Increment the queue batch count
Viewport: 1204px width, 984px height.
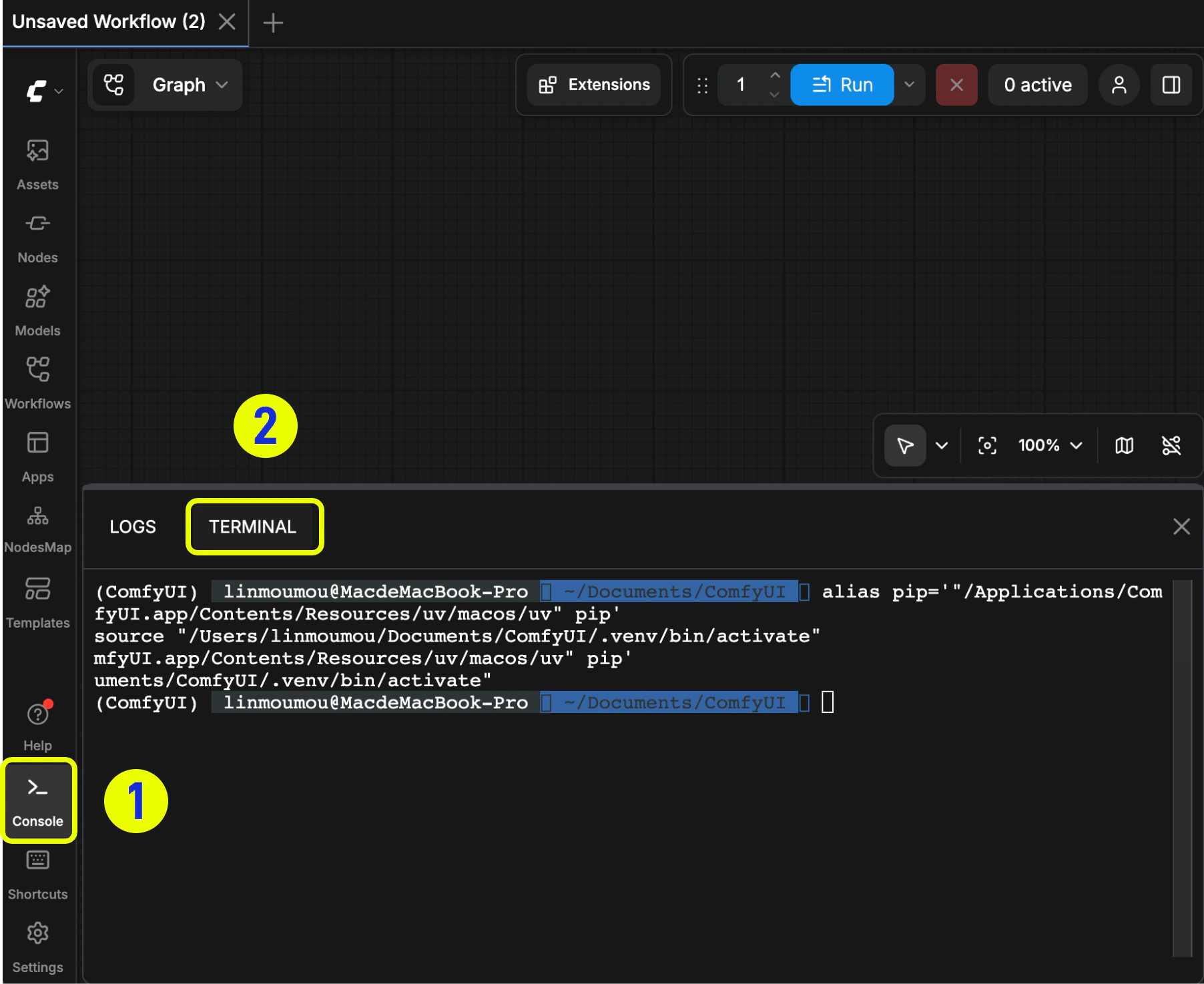point(775,75)
